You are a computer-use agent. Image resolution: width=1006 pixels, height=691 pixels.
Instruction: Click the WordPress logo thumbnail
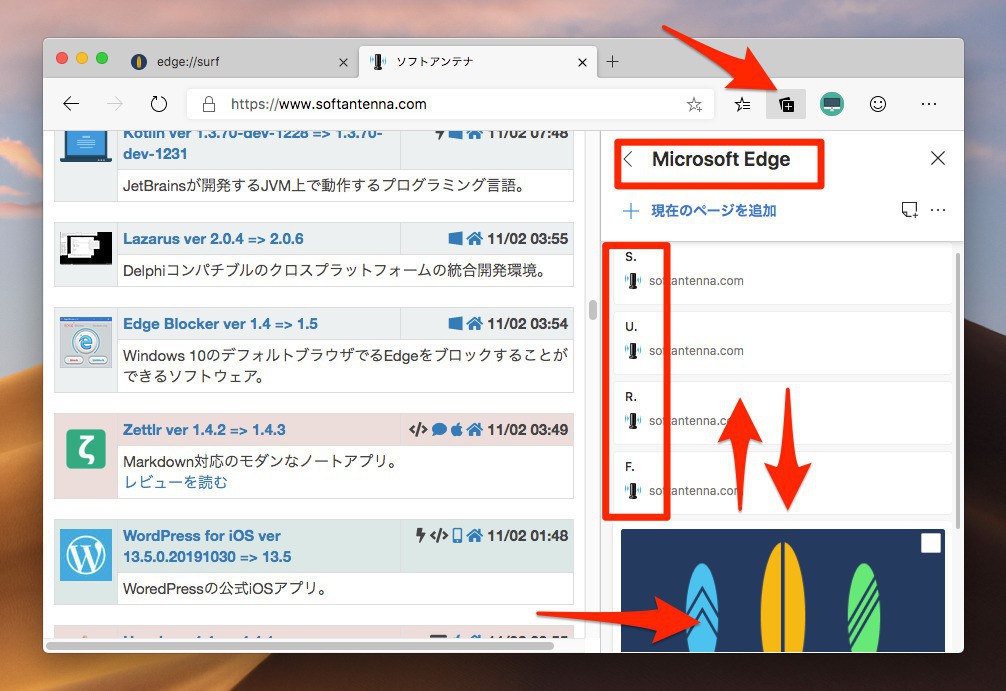coord(86,555)
